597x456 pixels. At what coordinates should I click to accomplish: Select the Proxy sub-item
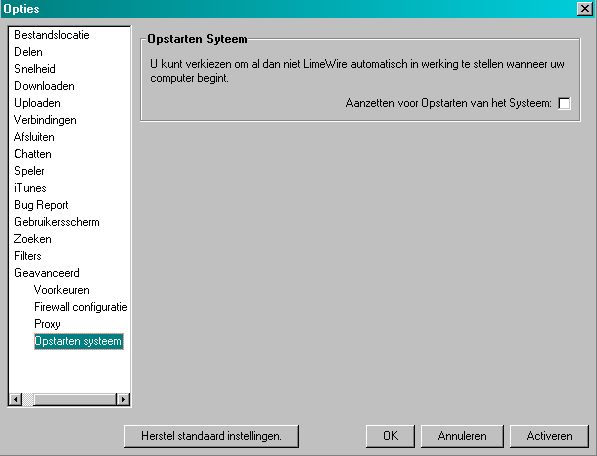[47, 324]
